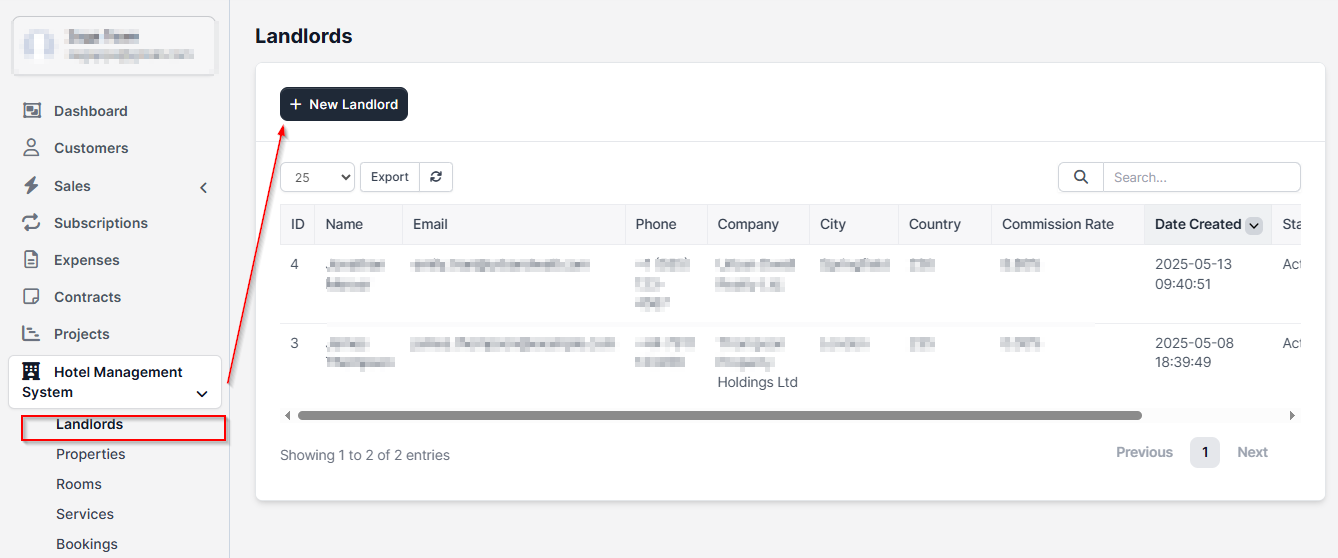Click the Expenses document icon

coord(32,260)
